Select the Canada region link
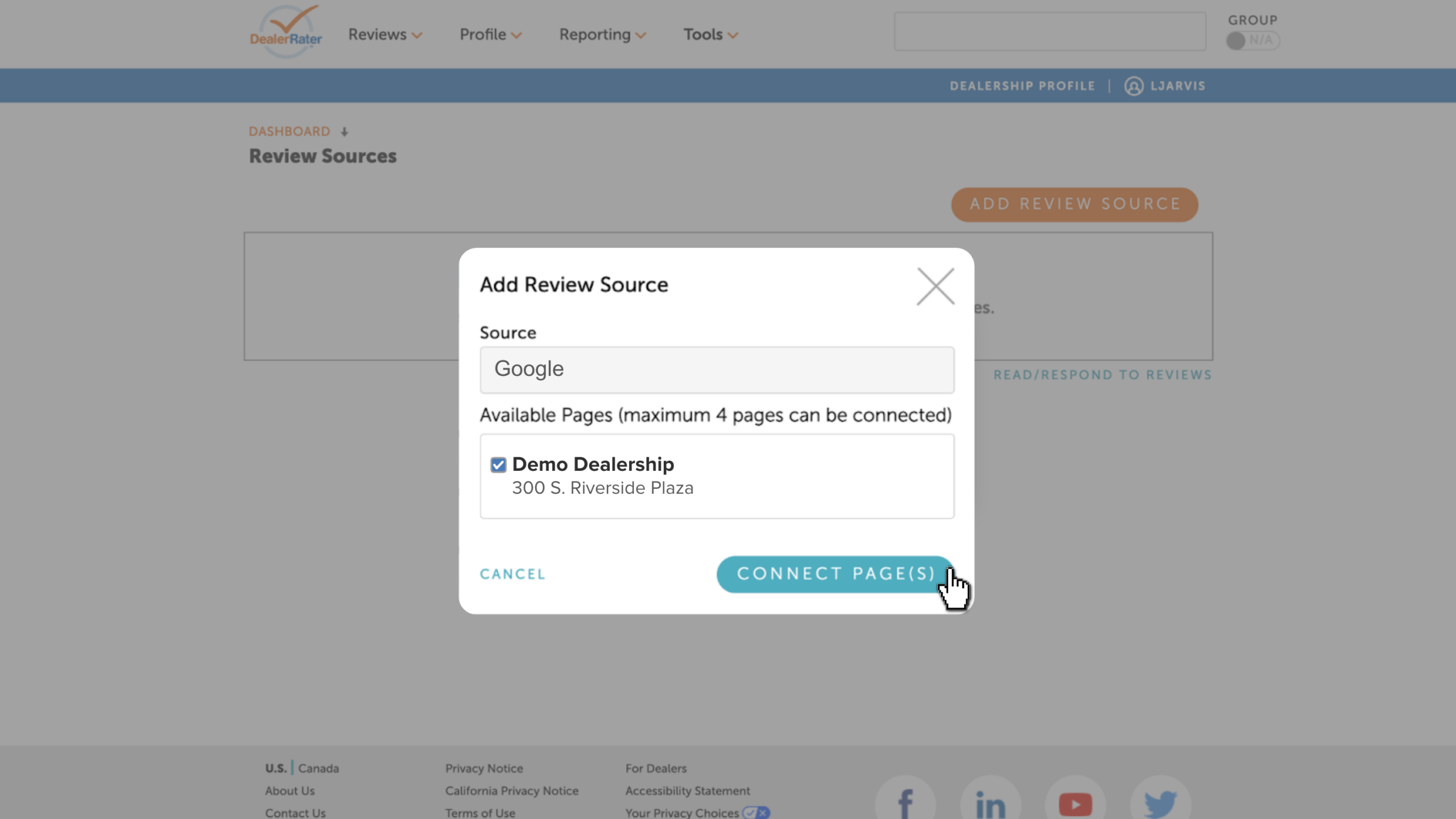This screenshot has width=1456, height=819. (318, 768)
